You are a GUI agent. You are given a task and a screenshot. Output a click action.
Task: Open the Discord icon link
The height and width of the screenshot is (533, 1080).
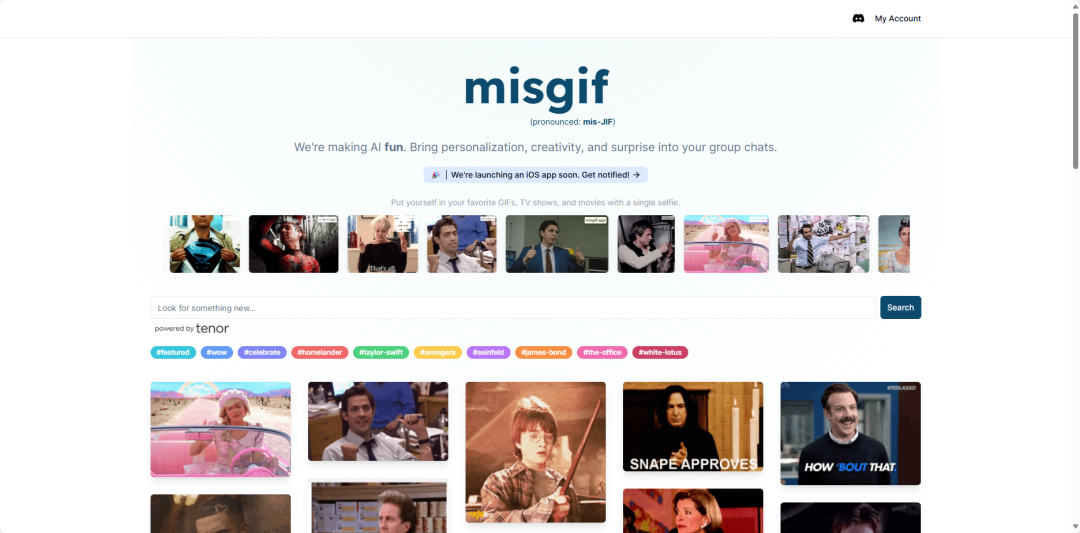(858, 19)
